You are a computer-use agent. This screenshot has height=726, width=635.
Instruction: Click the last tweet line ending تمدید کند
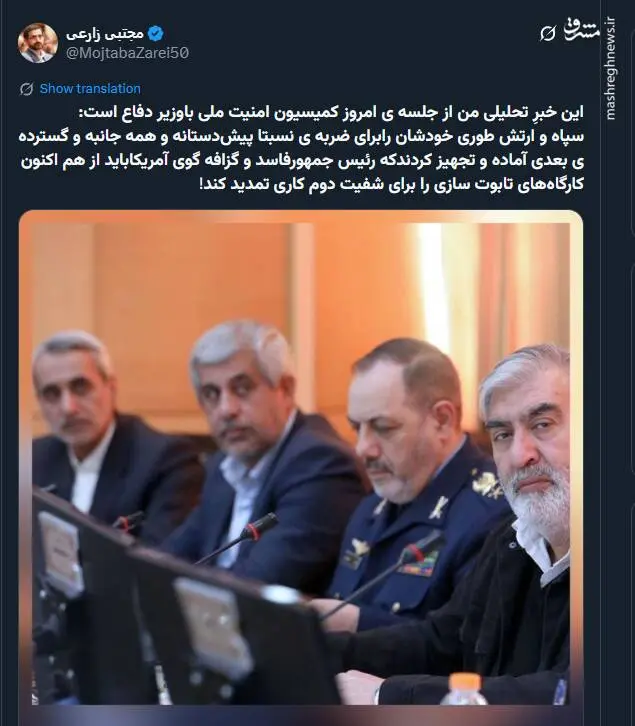click(x=391, y=184)
